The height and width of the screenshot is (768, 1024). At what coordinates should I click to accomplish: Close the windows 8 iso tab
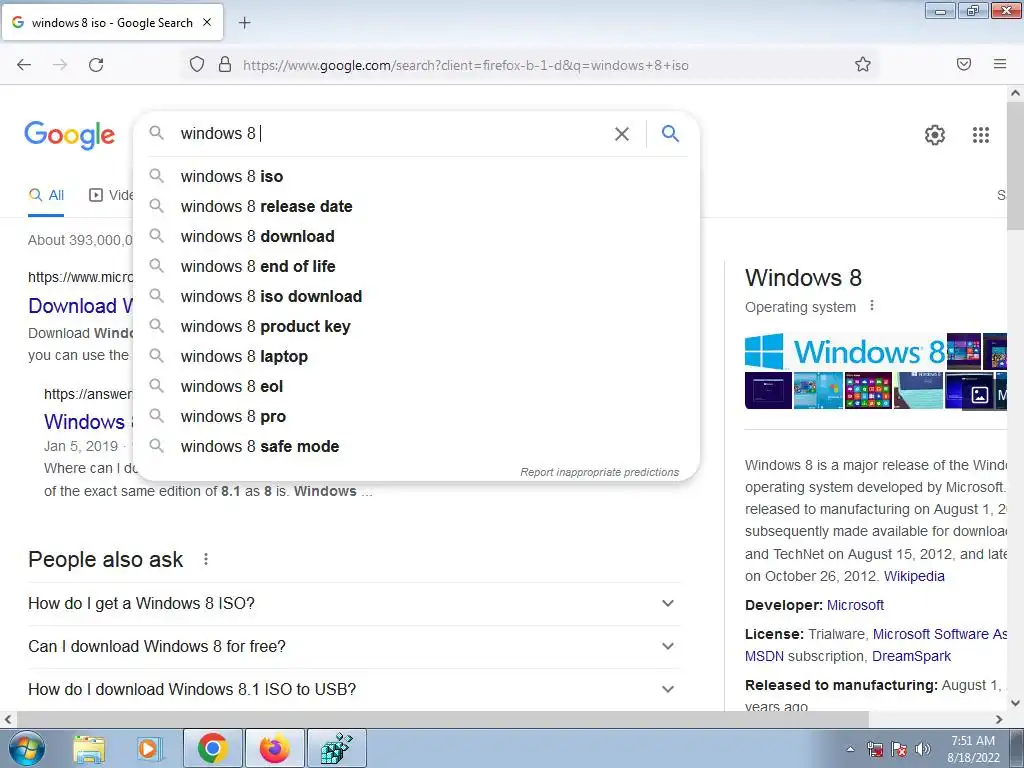pyautogui.click(x=207, y=22)
